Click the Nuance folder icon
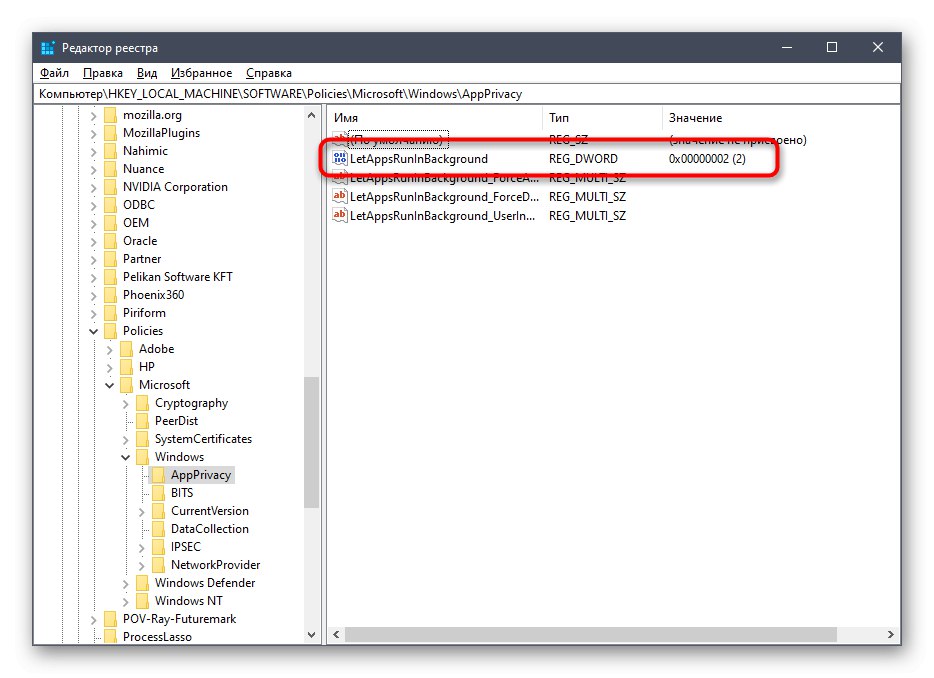 [110, 169]
